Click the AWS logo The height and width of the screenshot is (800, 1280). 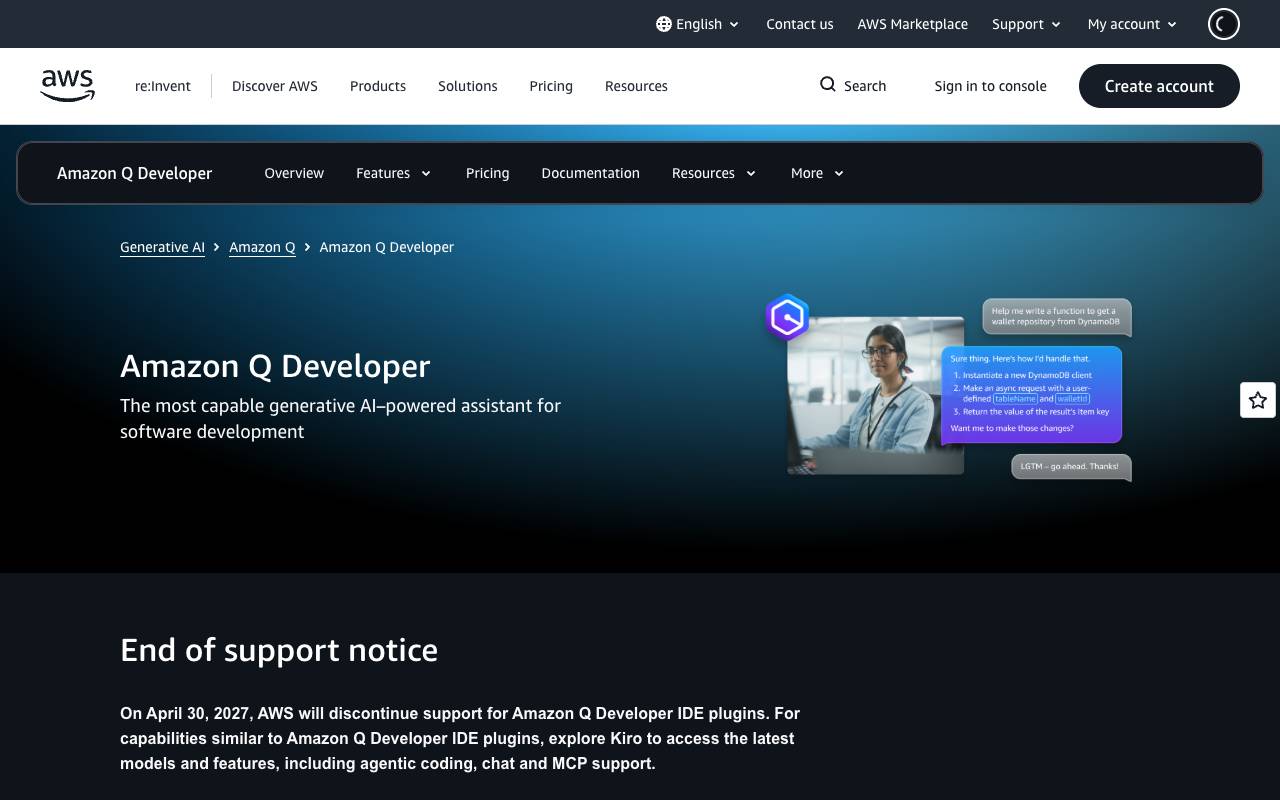coord(68,86)
